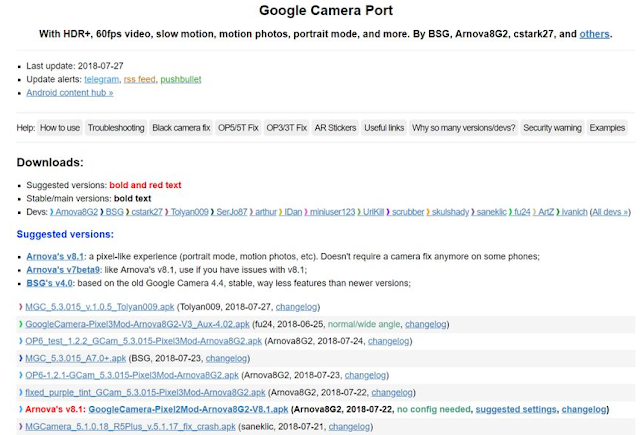Filter by dev BSG

(x=114, y=212)
